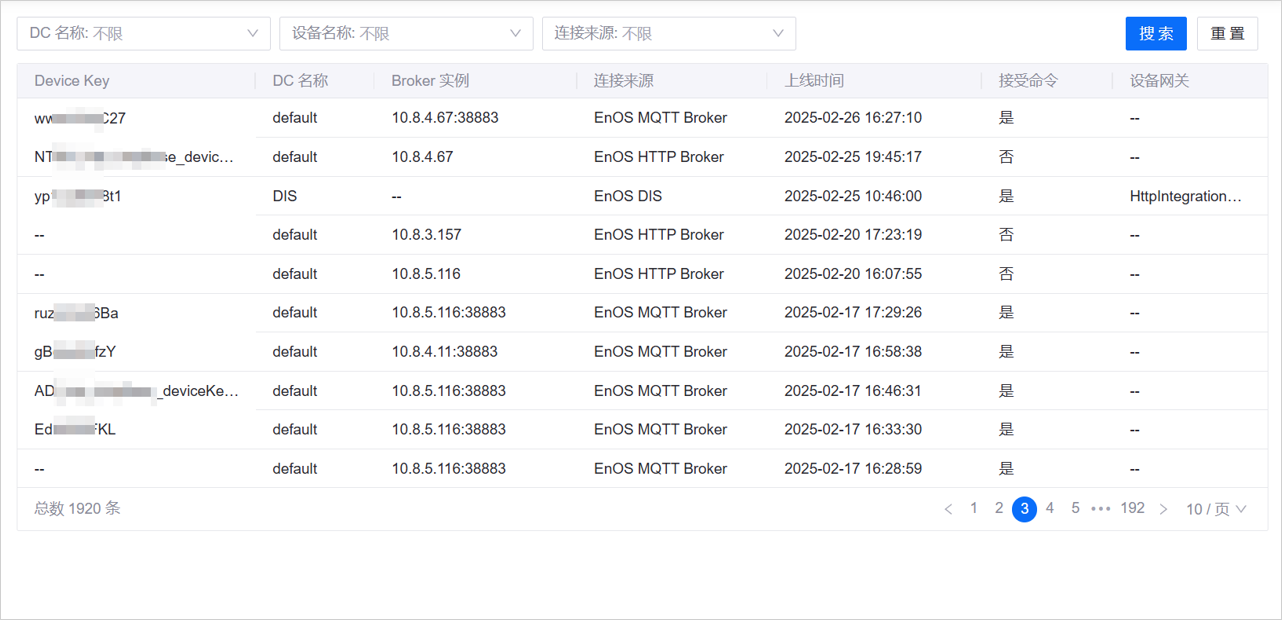Open the DC 名称 filter dropdown
1282x620 pixels.
tap(143, 33)
